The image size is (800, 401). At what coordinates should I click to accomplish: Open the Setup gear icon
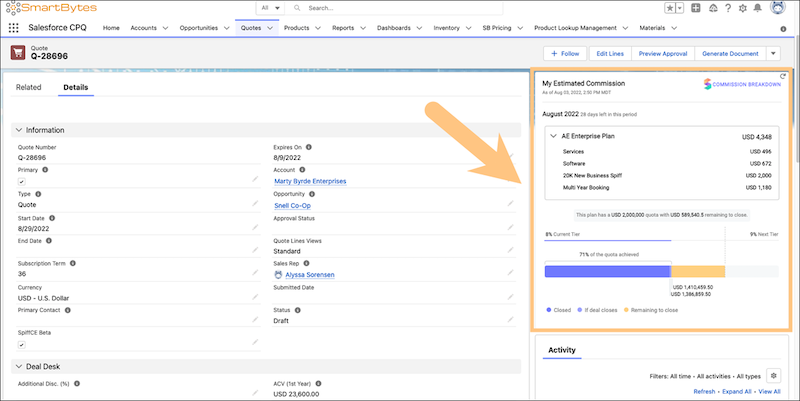tap(743, 8)
